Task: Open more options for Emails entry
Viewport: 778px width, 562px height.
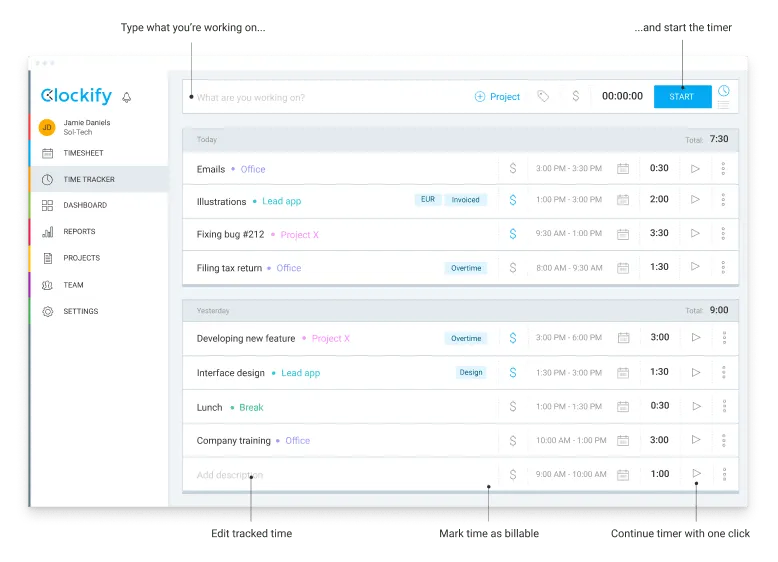Action: [723, 169]
